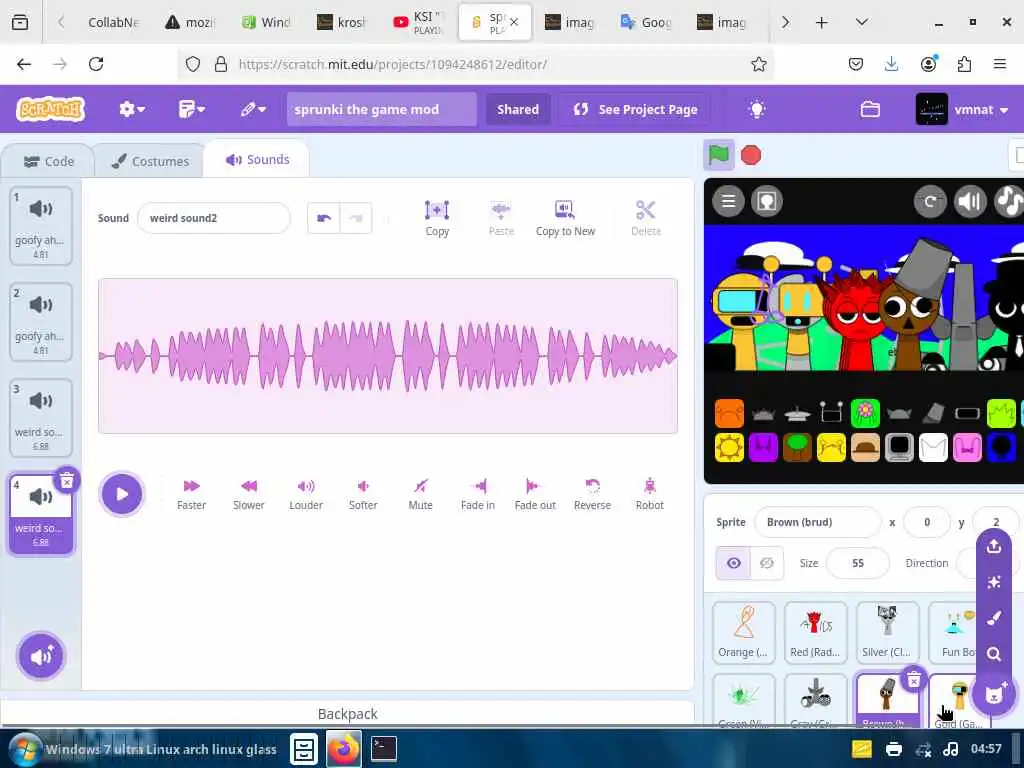
Task: Click Copy to New tool
Action: (x=566, y=219)
